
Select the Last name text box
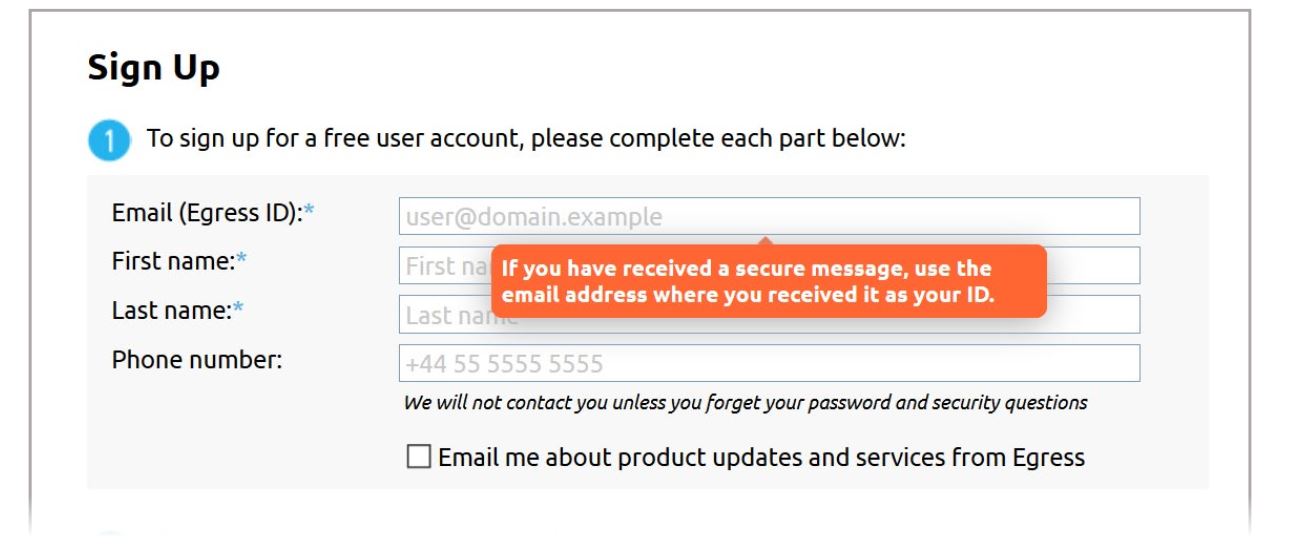coord(769,314)
